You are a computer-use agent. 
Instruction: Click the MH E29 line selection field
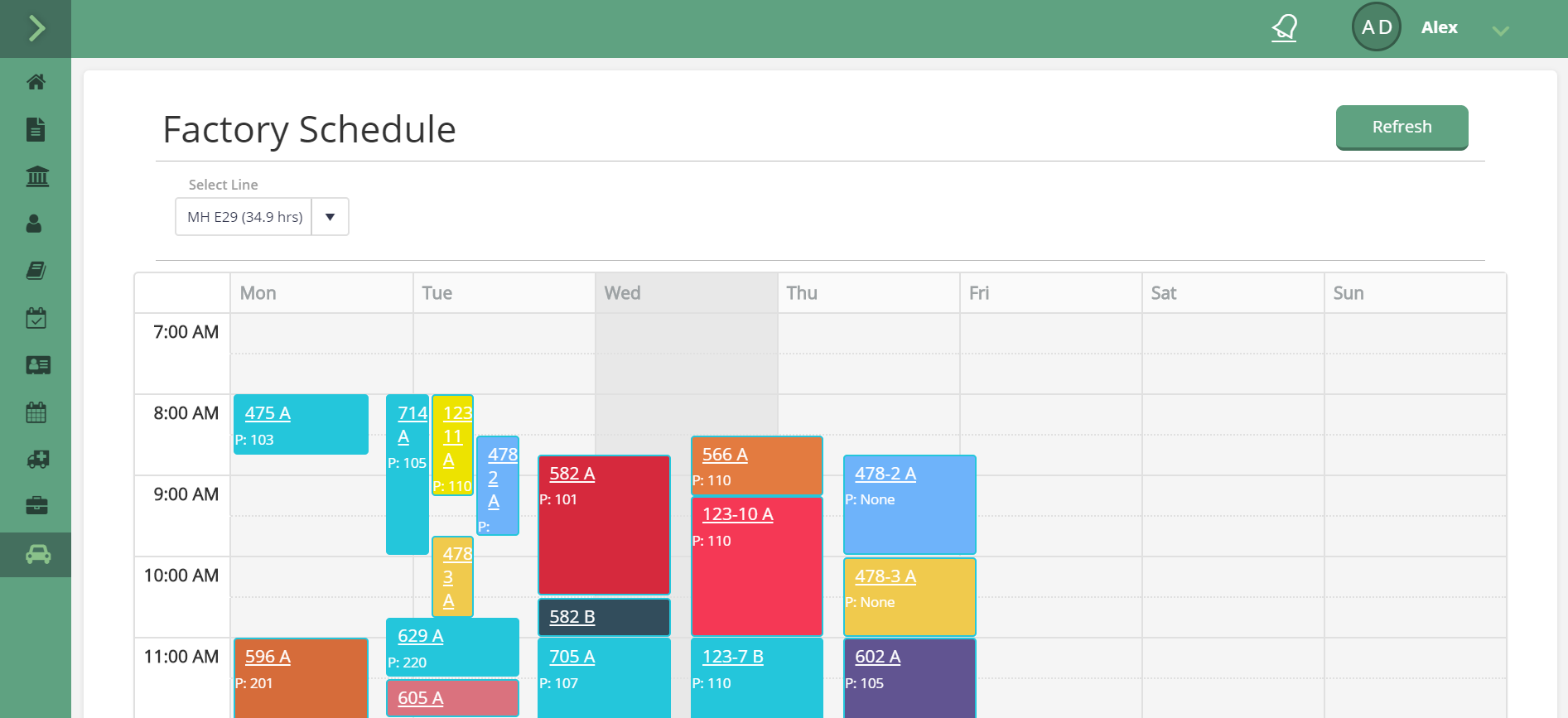point(244,217)
